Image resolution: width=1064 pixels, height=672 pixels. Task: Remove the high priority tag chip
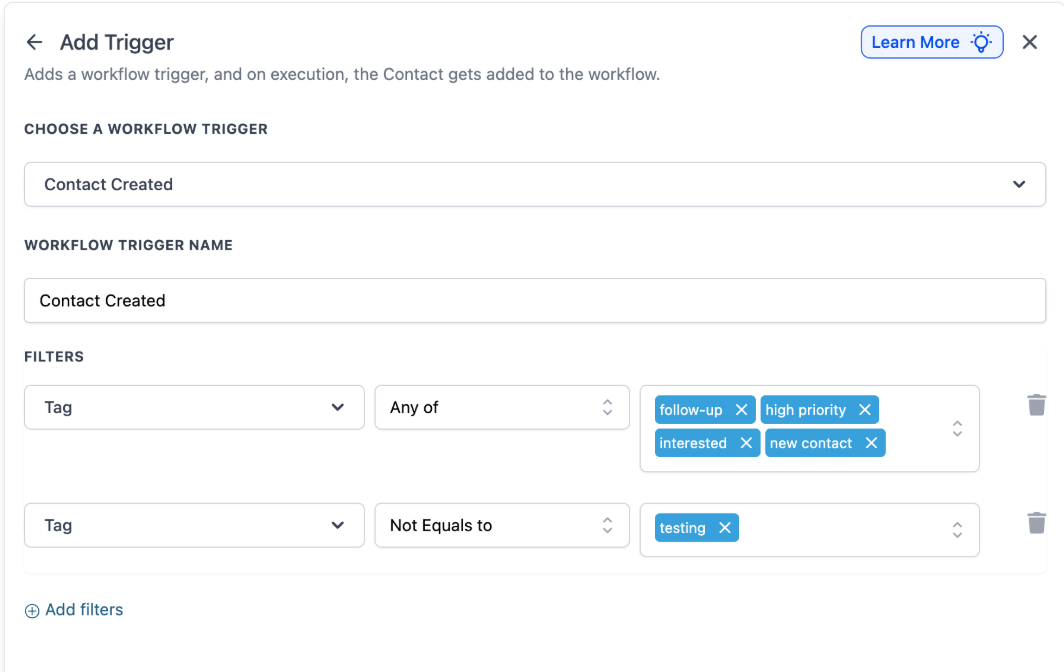(865, 410)
